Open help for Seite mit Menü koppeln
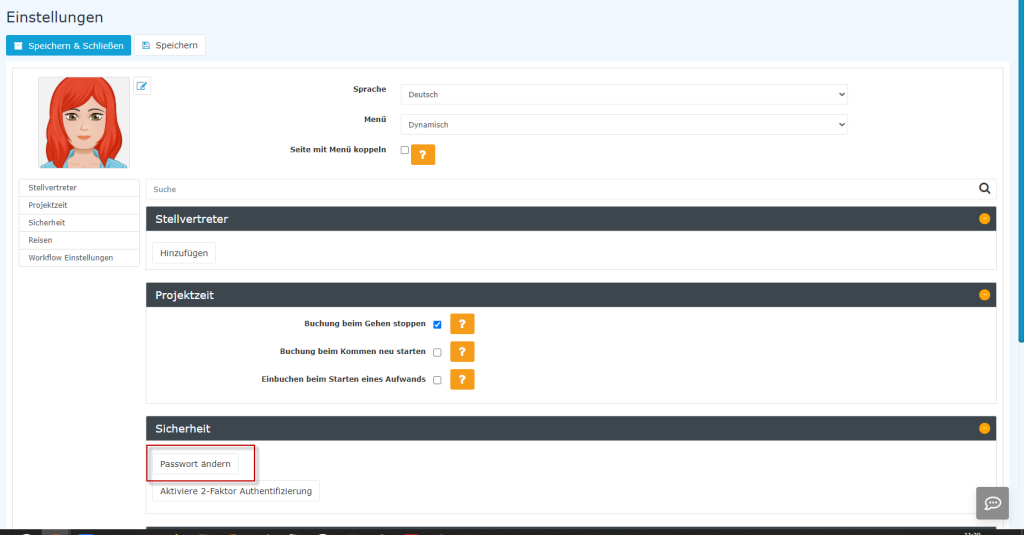 [x=423, y=154]
